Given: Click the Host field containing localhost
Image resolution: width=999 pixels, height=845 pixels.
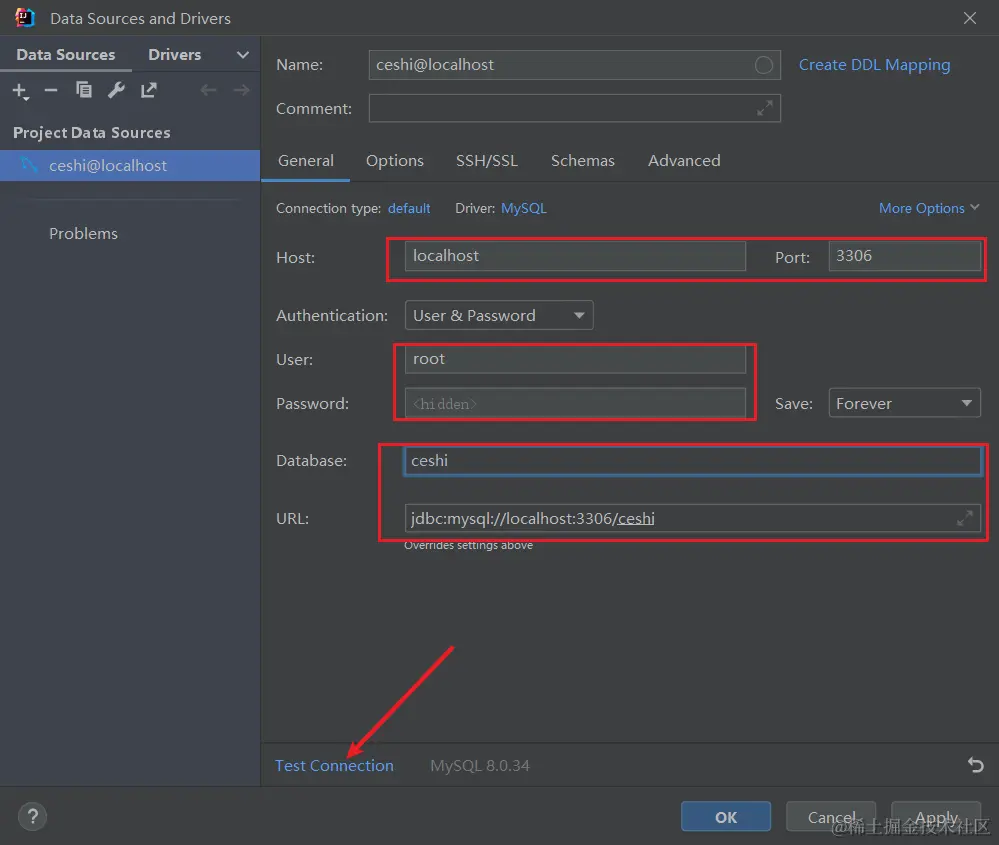Looking at the screenshot, I should pyautogui.click(x=575, y=256).
